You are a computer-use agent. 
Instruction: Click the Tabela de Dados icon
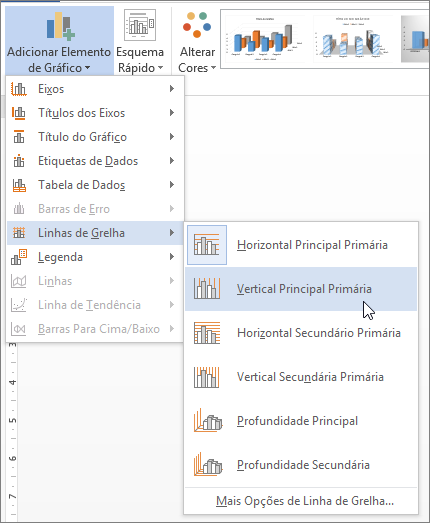click(x=19, y=185)
